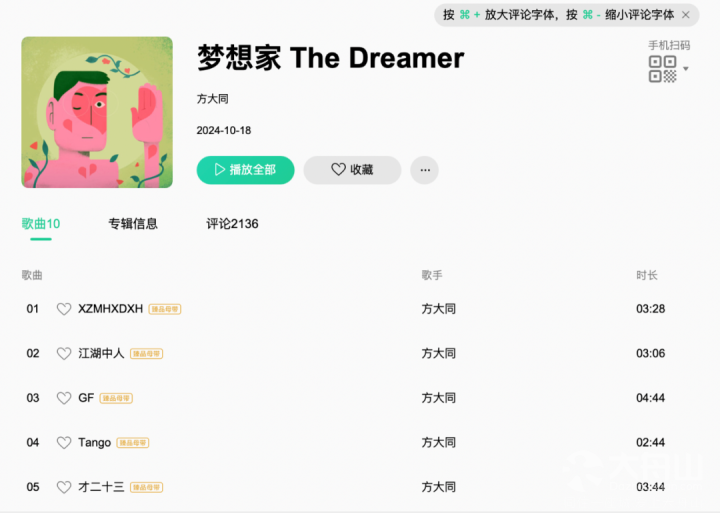Open artist 方大同 link under album title

[213, 99]
